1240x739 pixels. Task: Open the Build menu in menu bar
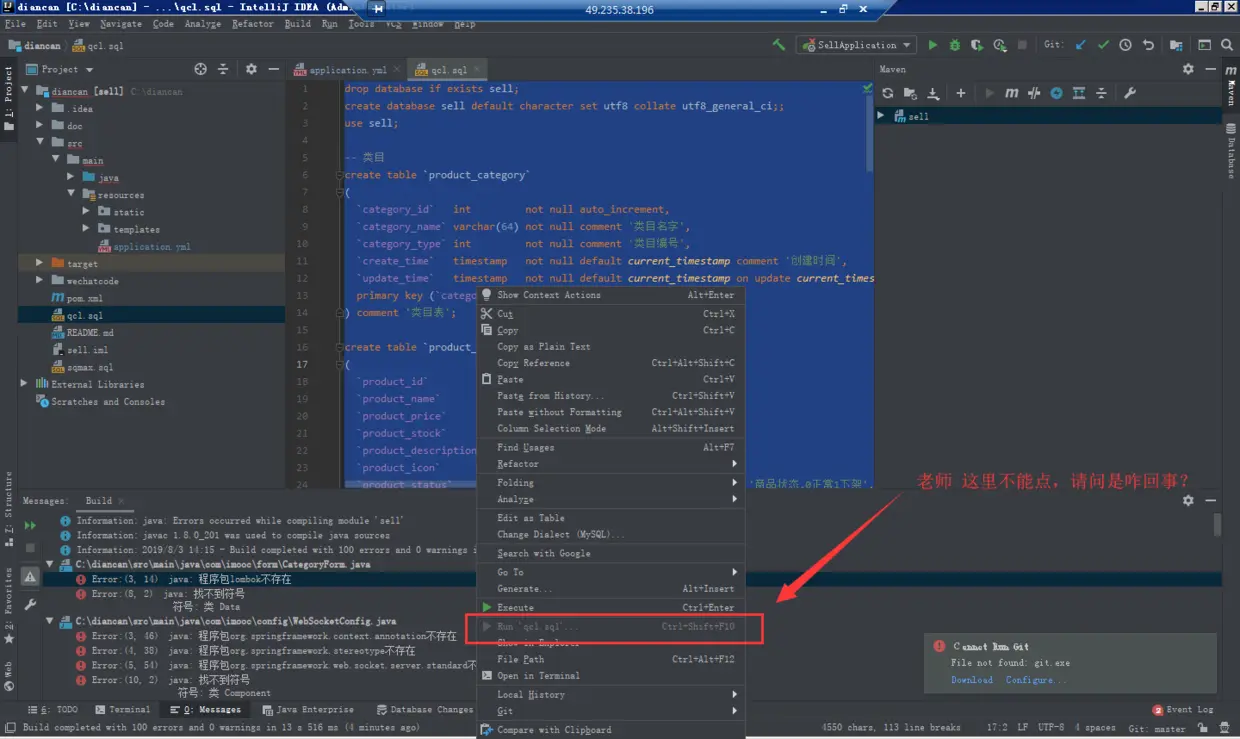[297, 24]
